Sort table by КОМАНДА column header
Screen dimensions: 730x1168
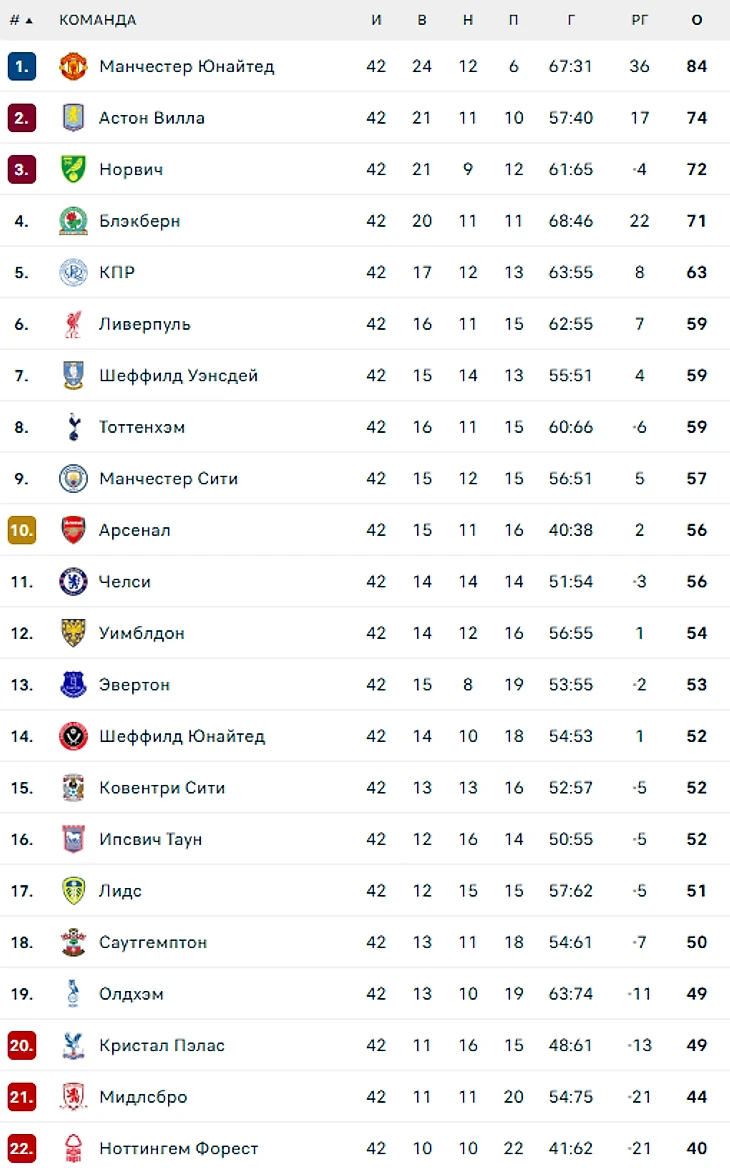point(98,20)
